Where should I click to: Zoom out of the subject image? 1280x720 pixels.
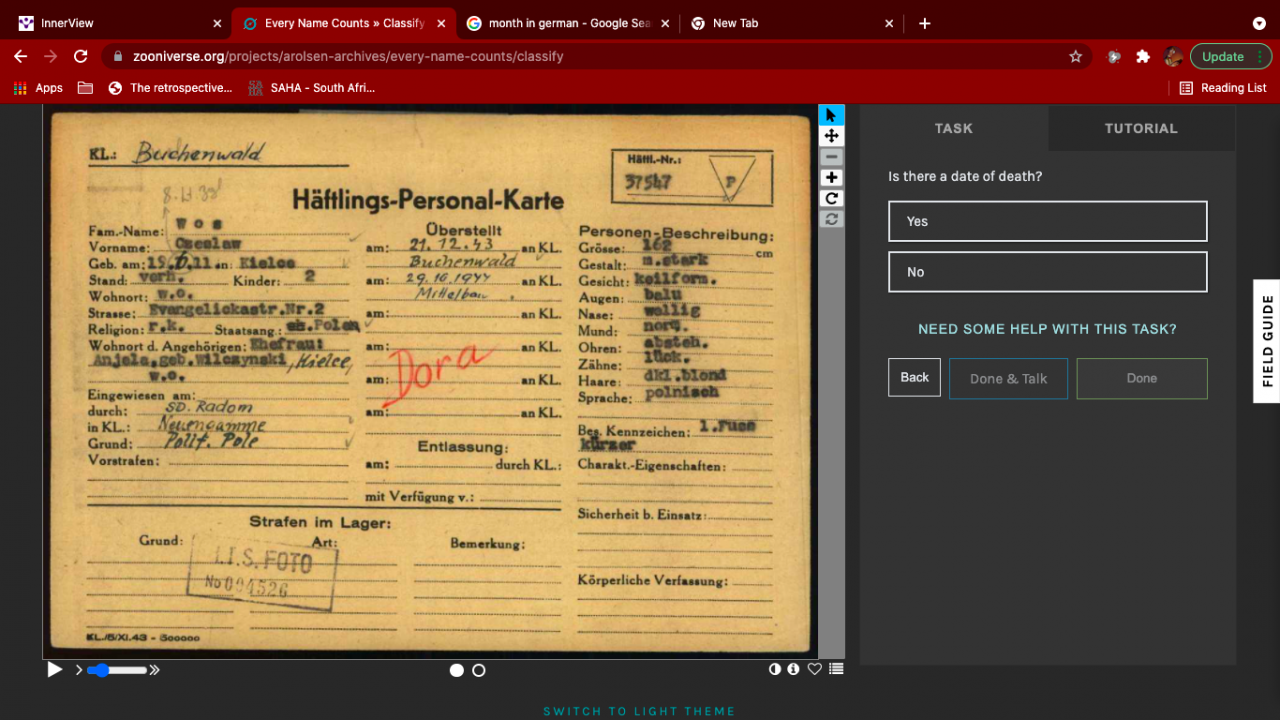[x=831, y=157]
